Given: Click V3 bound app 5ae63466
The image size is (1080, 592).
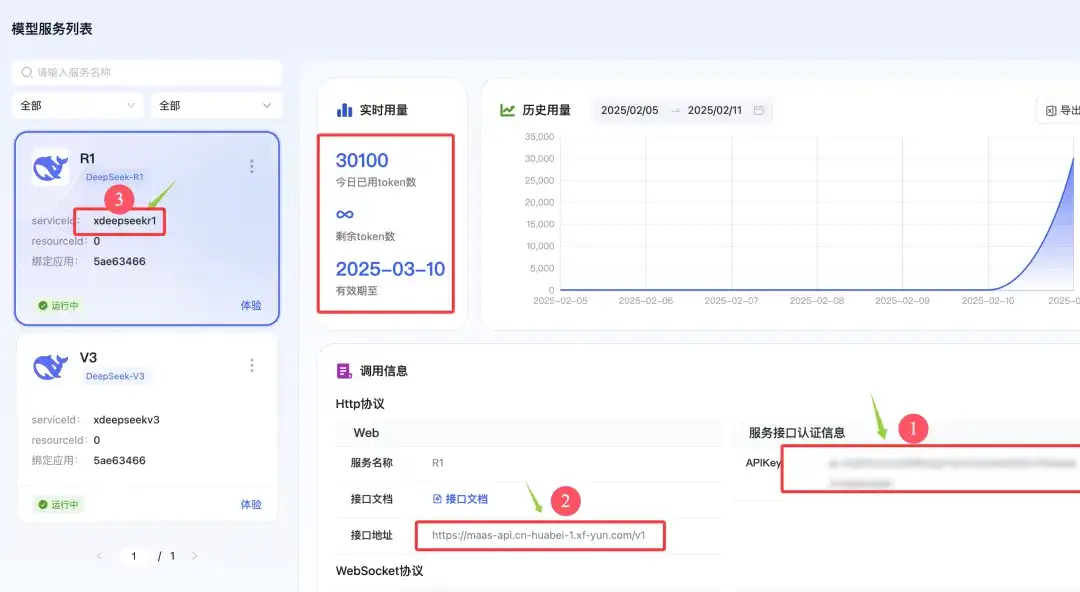Looking at the screenshot, I should [x=120, y=460].
